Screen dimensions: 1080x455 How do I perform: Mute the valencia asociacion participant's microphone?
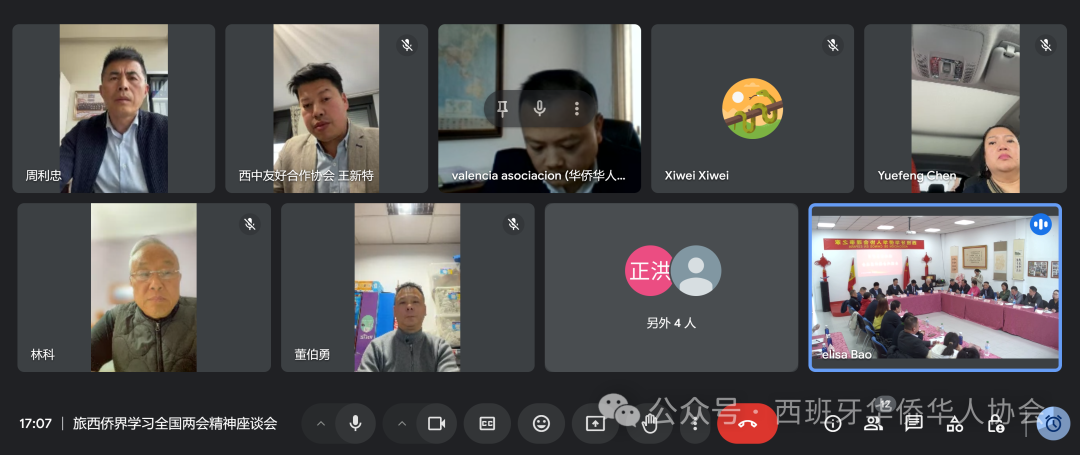click(x=540, y=109)
